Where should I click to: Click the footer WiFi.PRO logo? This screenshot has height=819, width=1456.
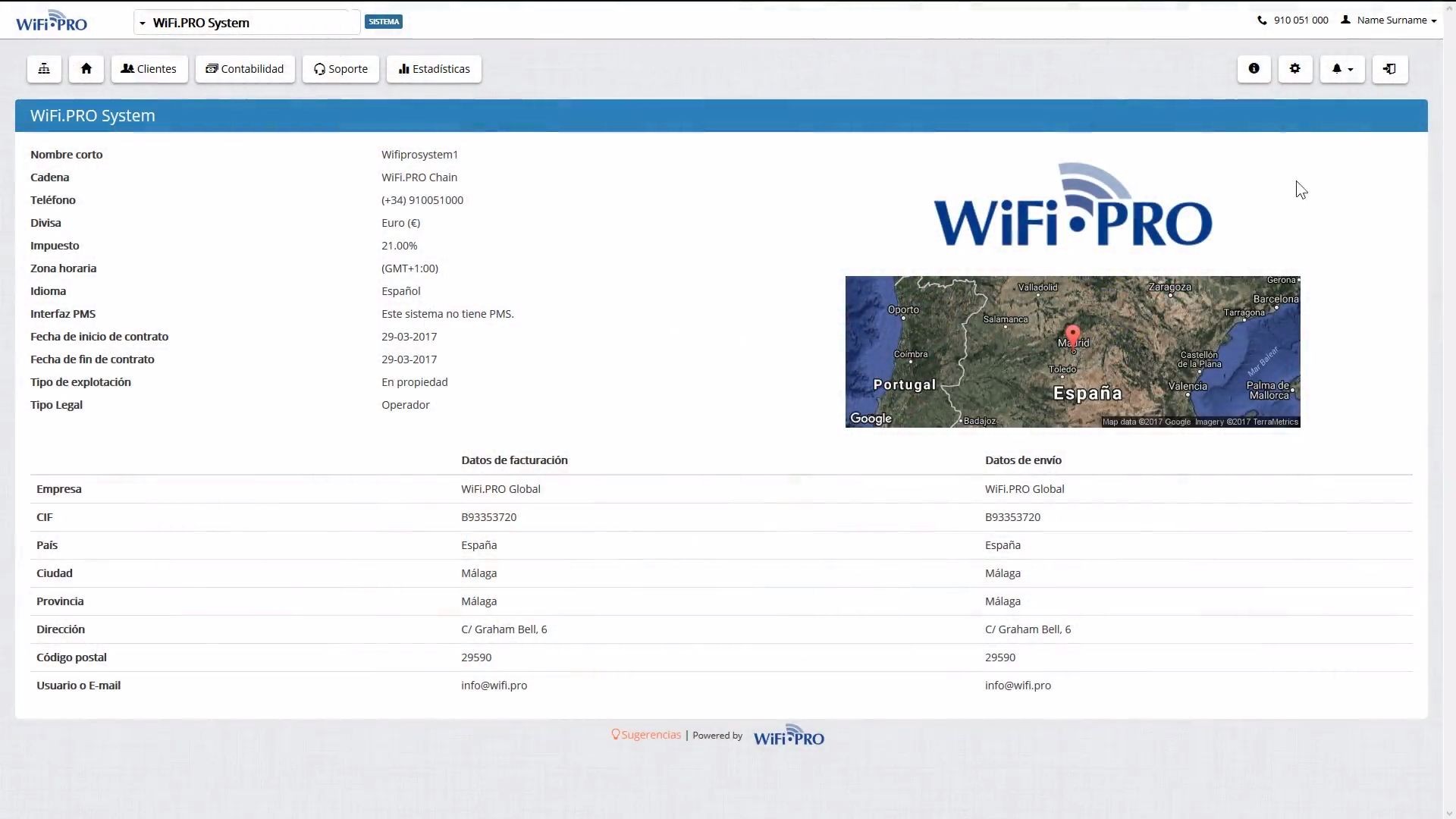tap(789, 736)
